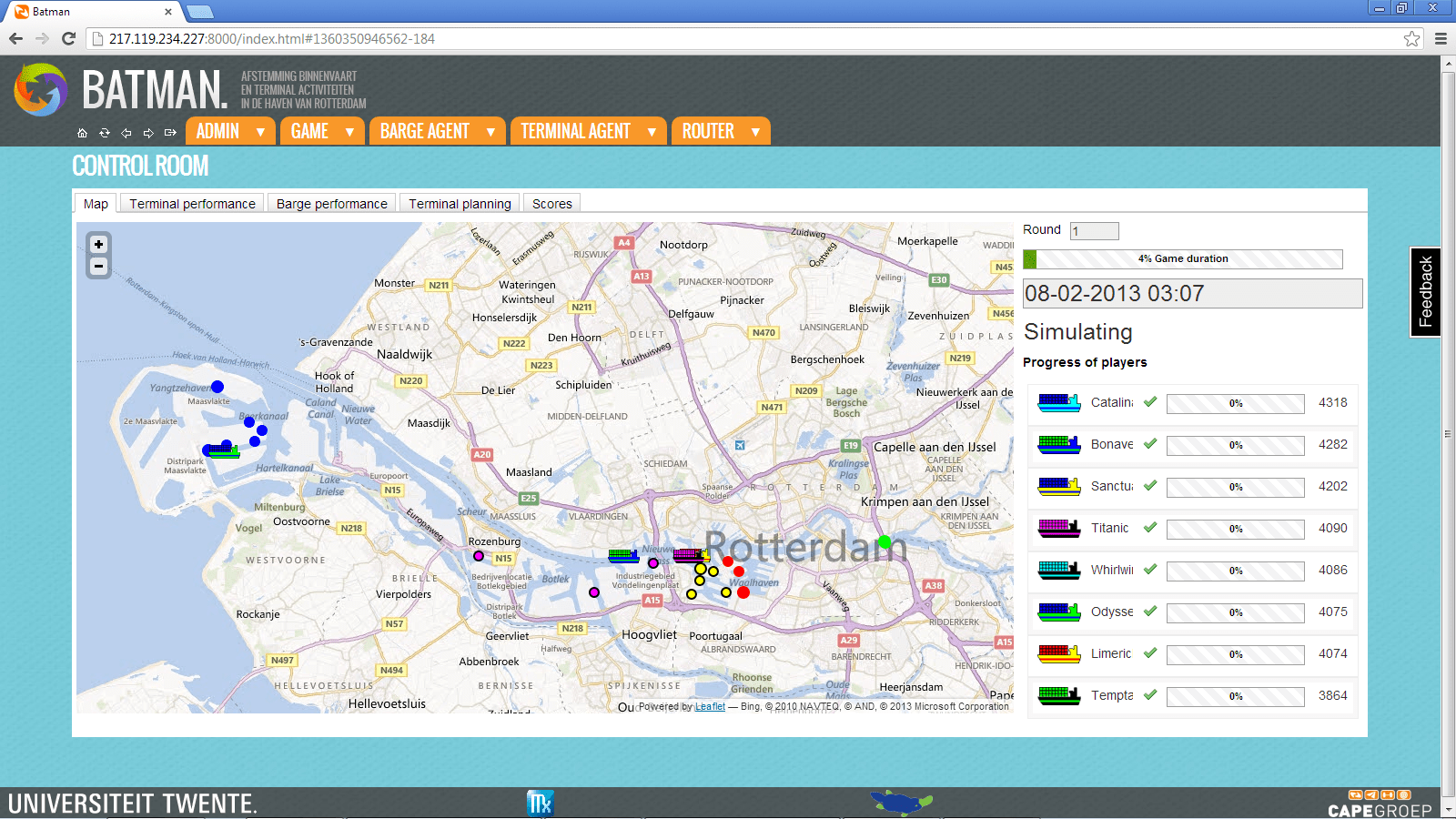The width and height of the screenshot is (1456, 819).
Task: Click the left arrow icon beside the menu bar
Action: (126, 133)
